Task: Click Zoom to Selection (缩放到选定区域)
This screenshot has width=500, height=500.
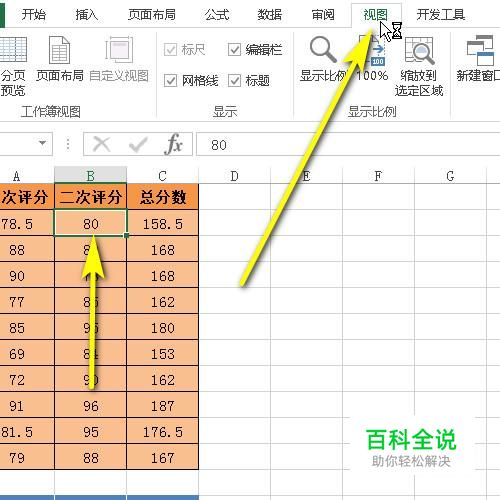Action: (x=419, y=66)
